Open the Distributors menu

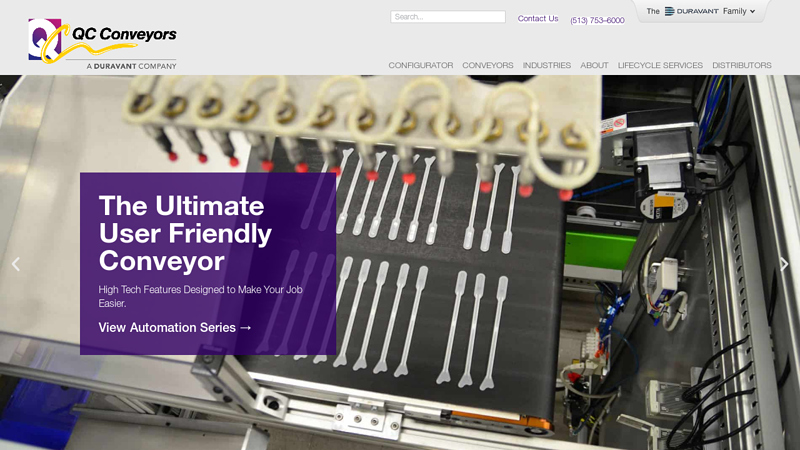(742, 65)
